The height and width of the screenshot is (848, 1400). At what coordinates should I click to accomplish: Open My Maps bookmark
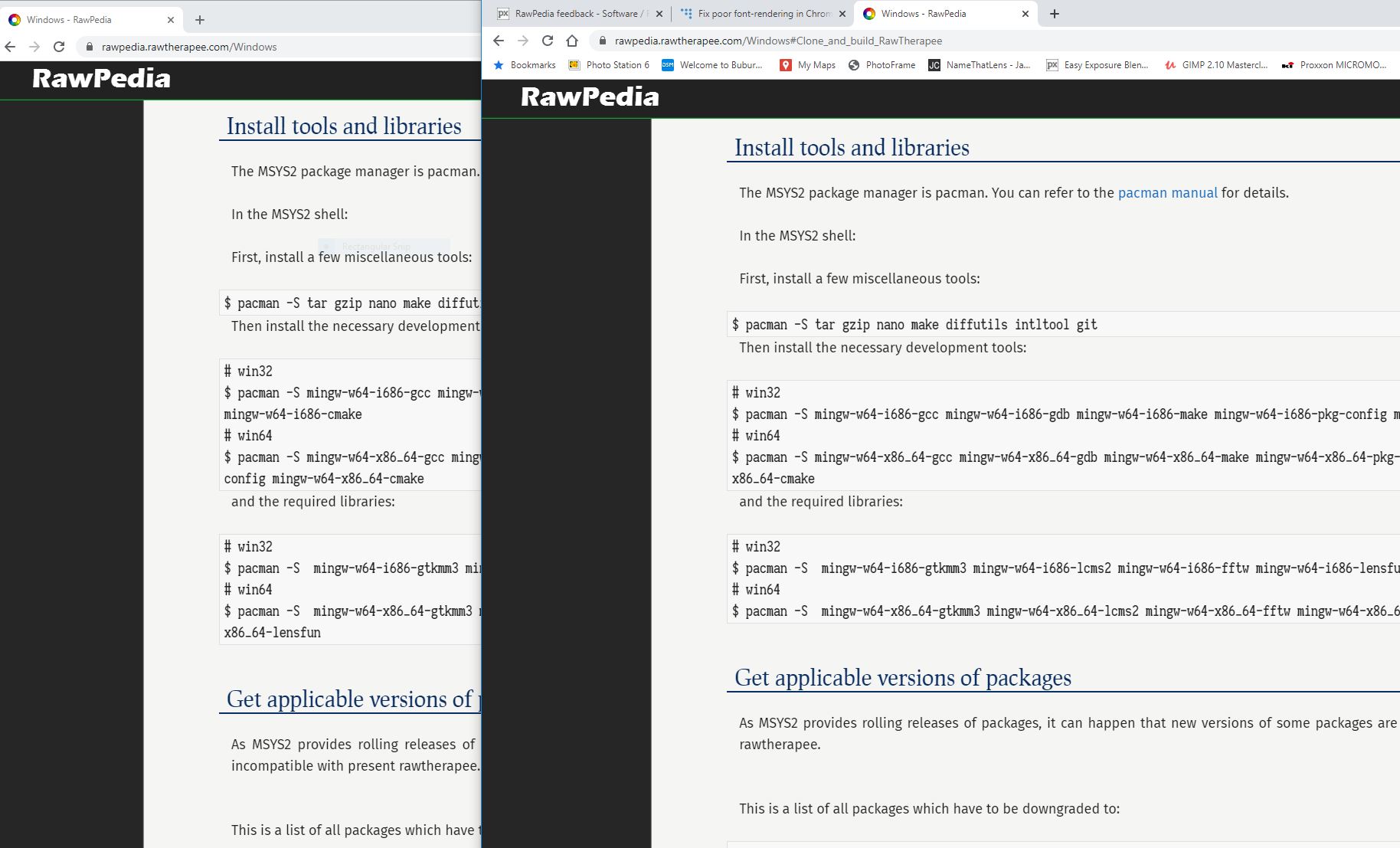click(807, 65)
